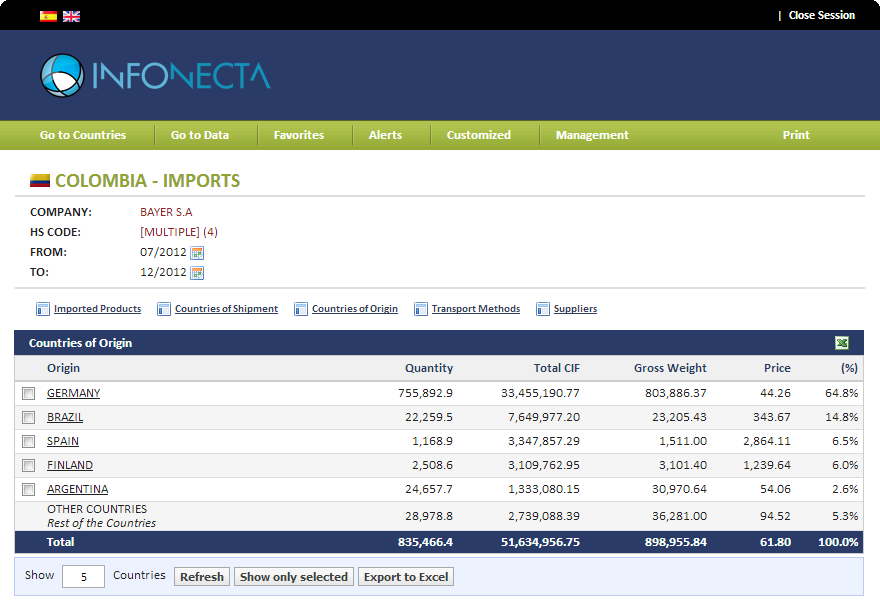The image size is (880, 615).
Task: Click the Spanish flag language icon
Action: click(48, 16)
